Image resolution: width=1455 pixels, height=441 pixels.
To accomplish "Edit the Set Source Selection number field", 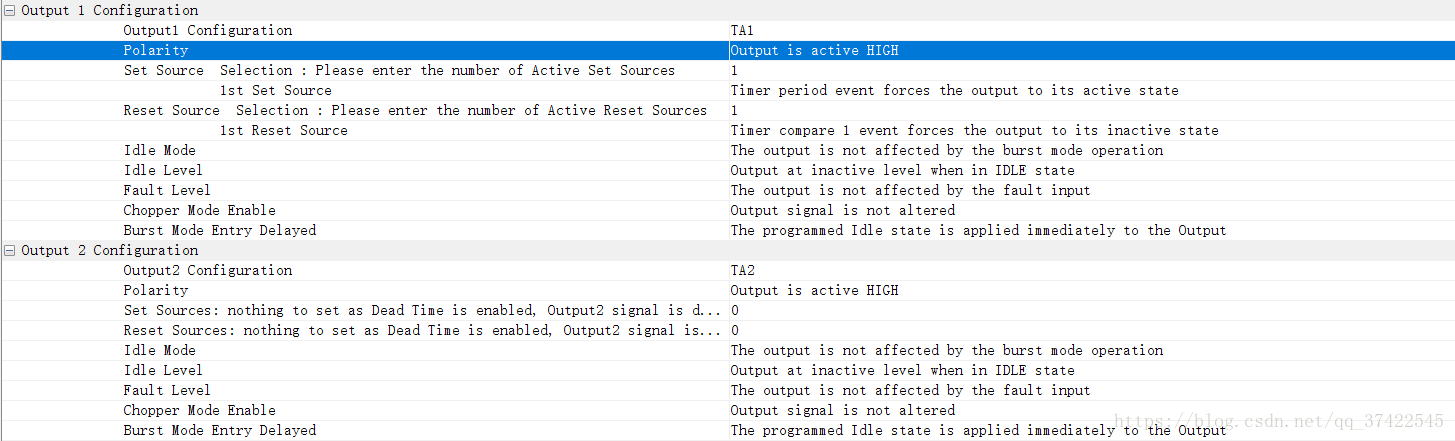I will coord(1091,70).
